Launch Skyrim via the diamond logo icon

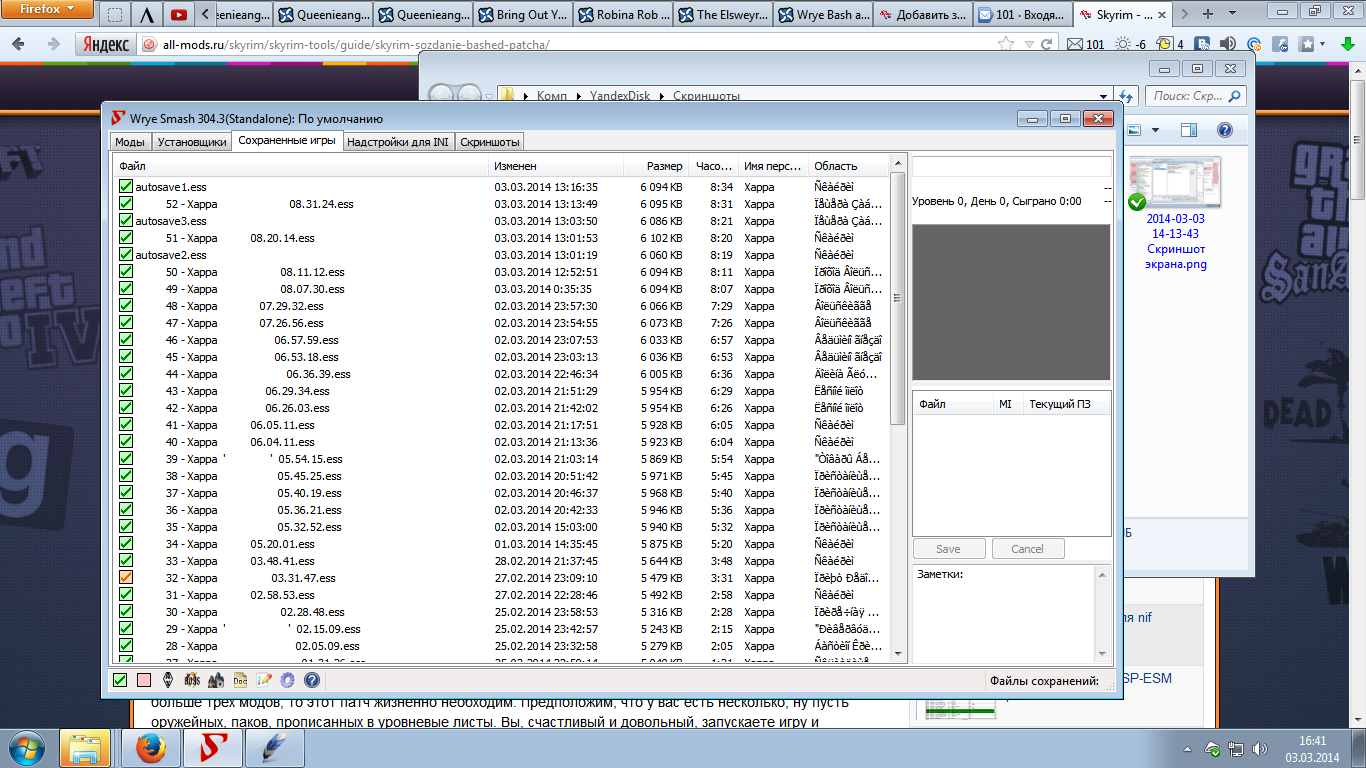(x=168, y=680)
